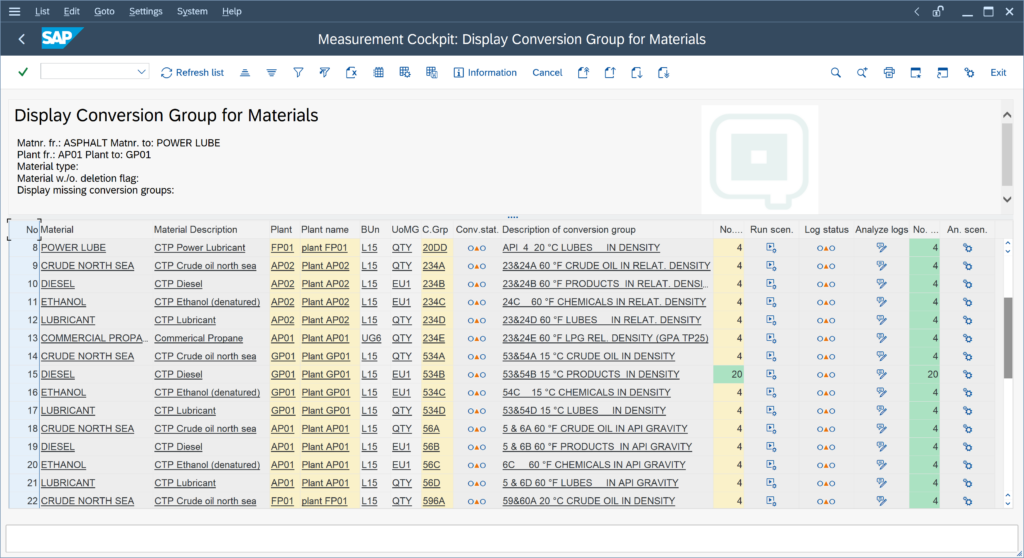Viewport: 1024px width, 558px height.
Task: Click conversion group 534B link
Action: pyautogui.click(x=434, y=374)
